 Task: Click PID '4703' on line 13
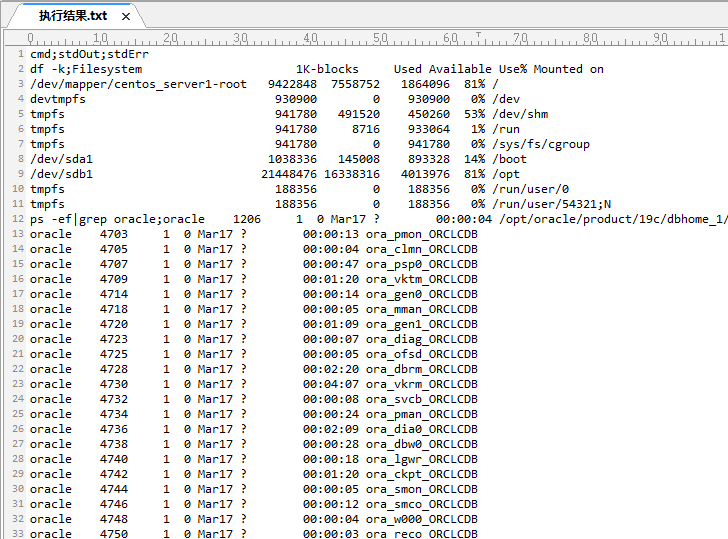coord(114,234)
